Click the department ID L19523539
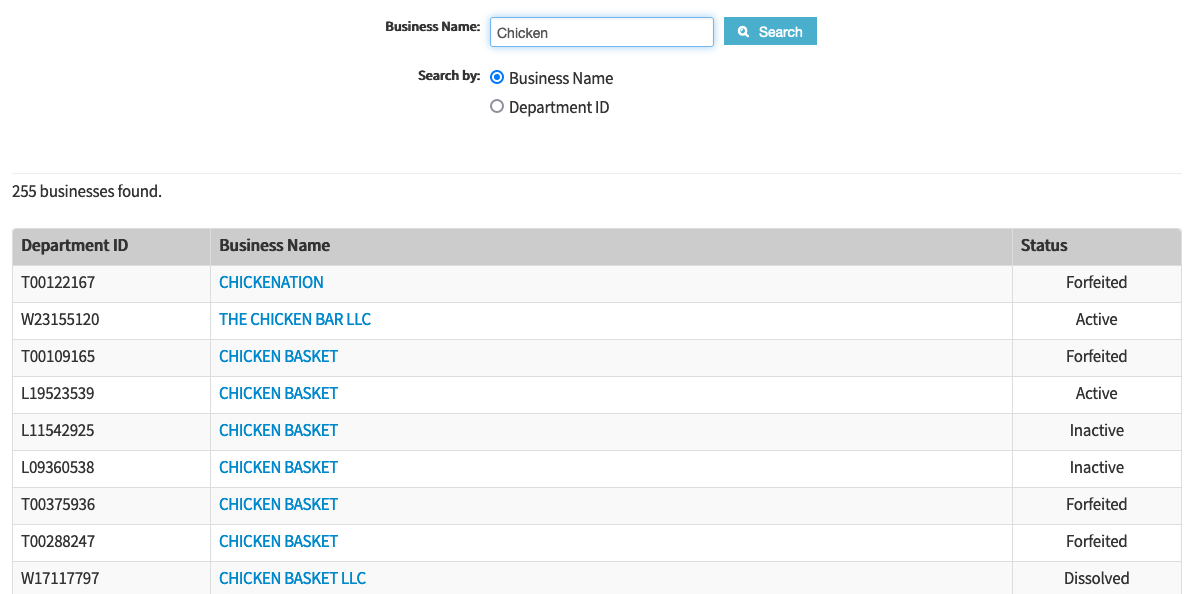Screen dimensions: 1193x594 [58, 393]
